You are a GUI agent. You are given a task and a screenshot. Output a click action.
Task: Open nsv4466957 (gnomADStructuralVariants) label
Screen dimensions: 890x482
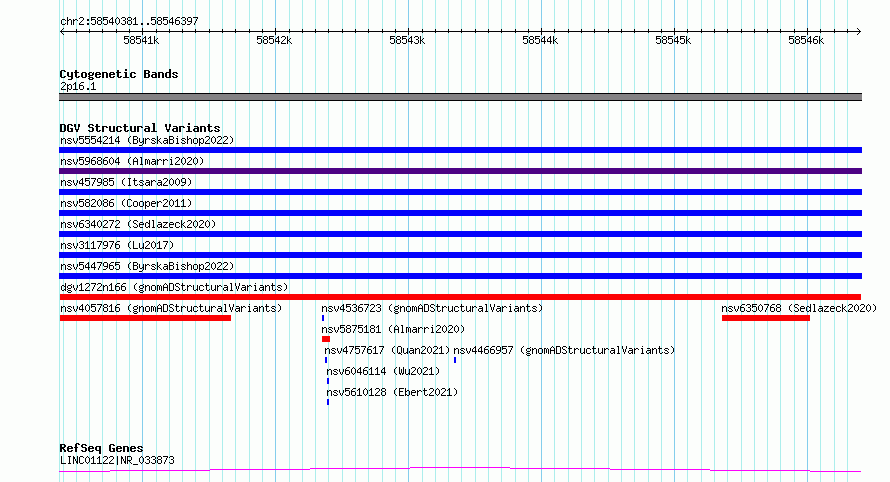(564, 350)
